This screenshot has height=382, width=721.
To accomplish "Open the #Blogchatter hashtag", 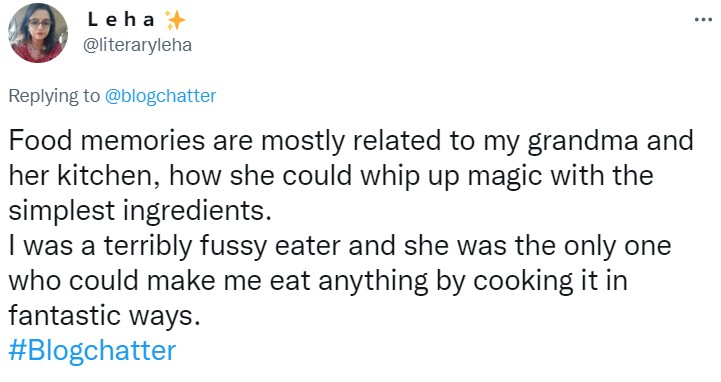I will (92, 351).
